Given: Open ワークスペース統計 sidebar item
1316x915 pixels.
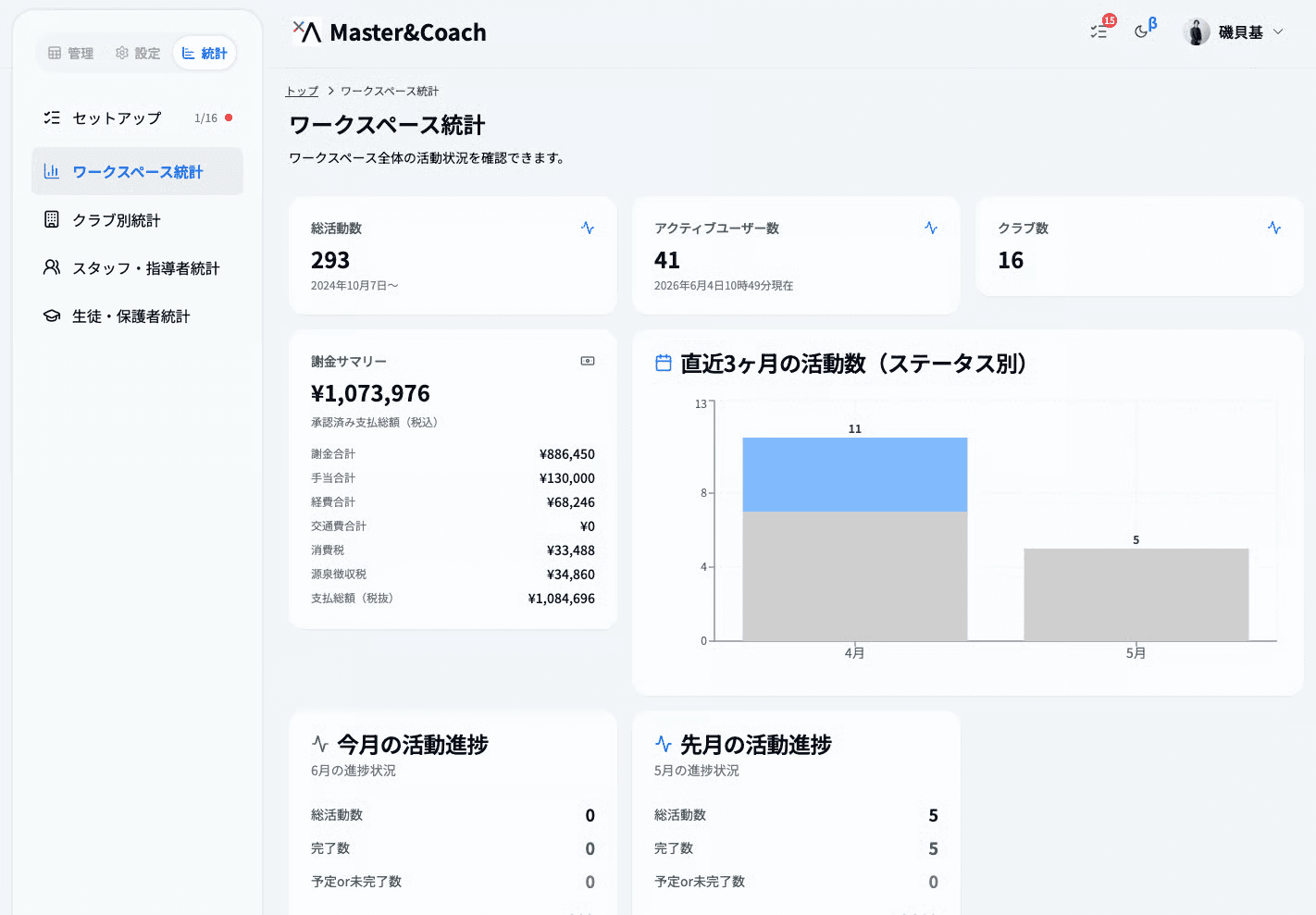Looking at the screenshot, I should click(x=137, y=171).
